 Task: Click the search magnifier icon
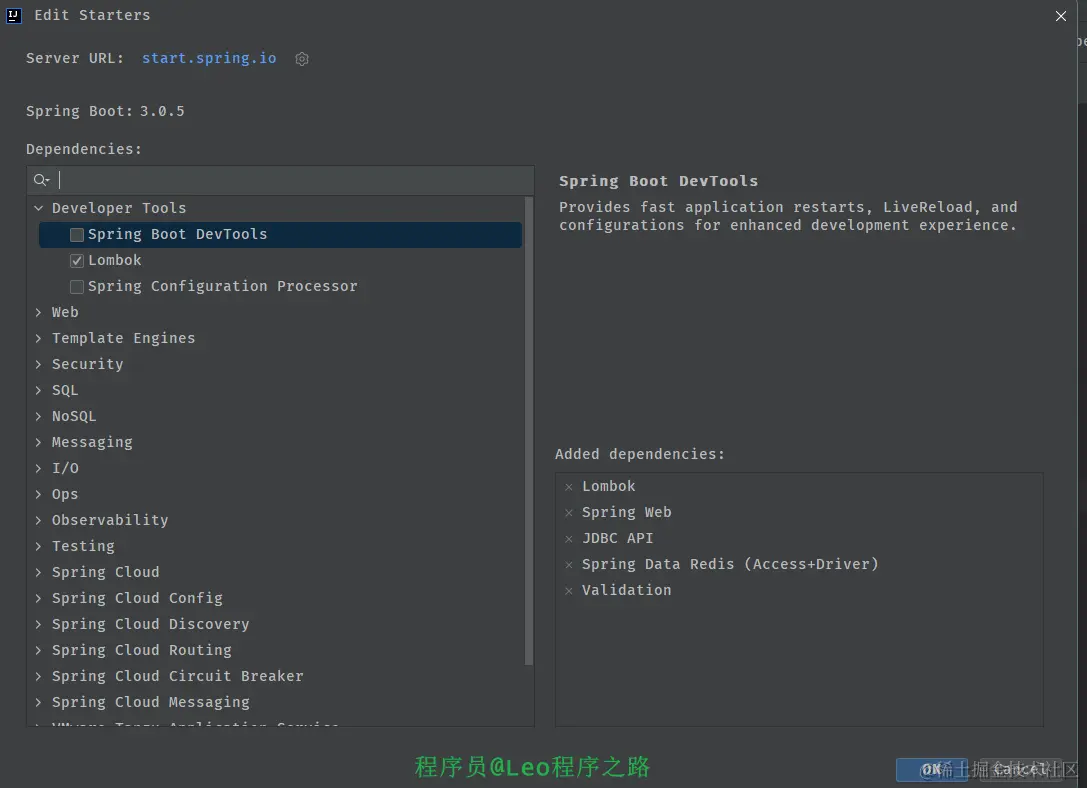coord(41,180)
